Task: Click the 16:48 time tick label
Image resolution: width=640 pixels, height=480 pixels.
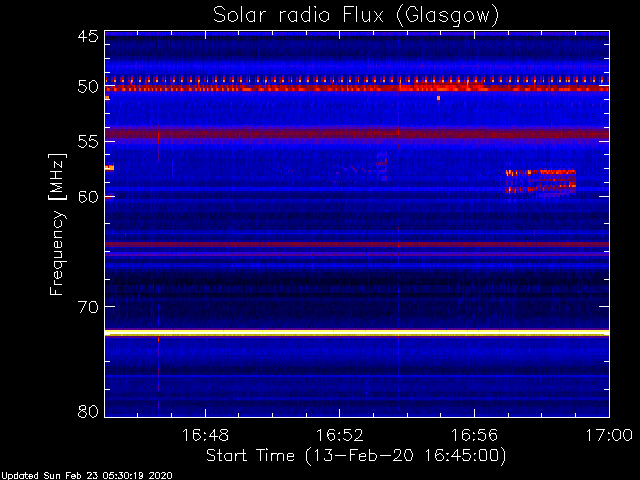Action: (205, 435)
